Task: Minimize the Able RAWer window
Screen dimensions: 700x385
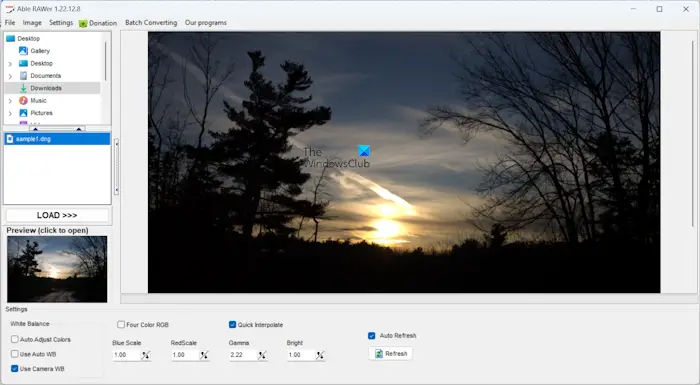Action: click(633, 9)
